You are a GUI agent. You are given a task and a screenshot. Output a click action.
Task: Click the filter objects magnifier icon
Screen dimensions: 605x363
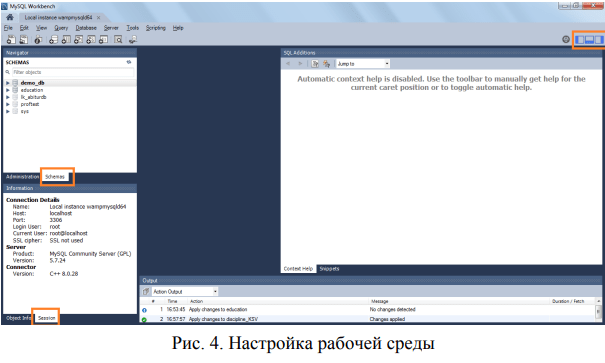click(8, 72)
